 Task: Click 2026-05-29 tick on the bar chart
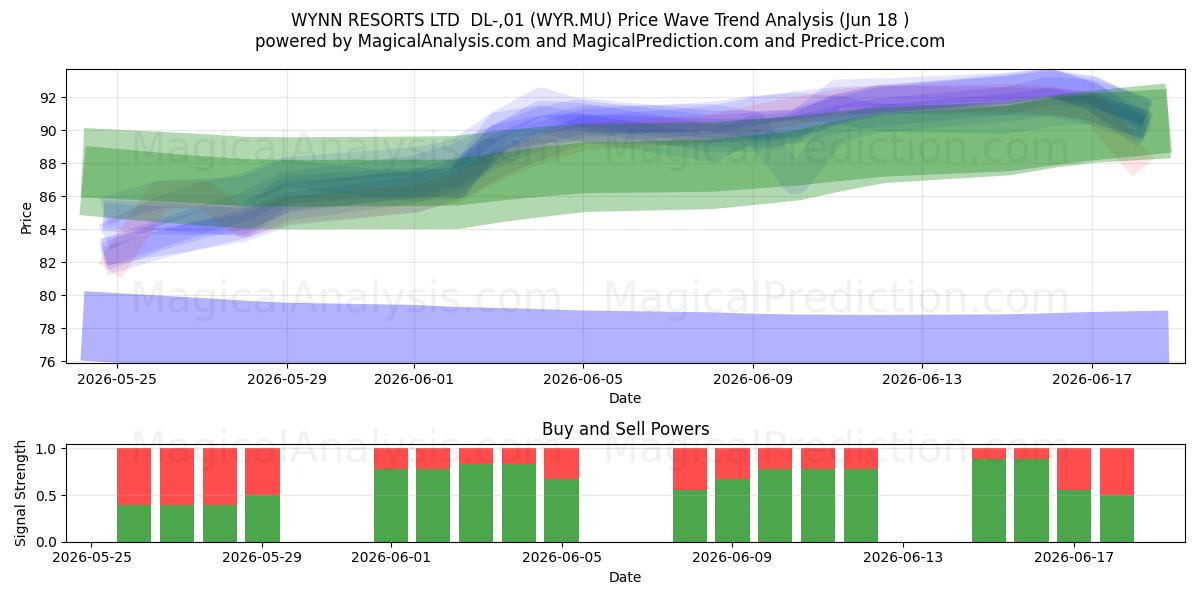262,558
